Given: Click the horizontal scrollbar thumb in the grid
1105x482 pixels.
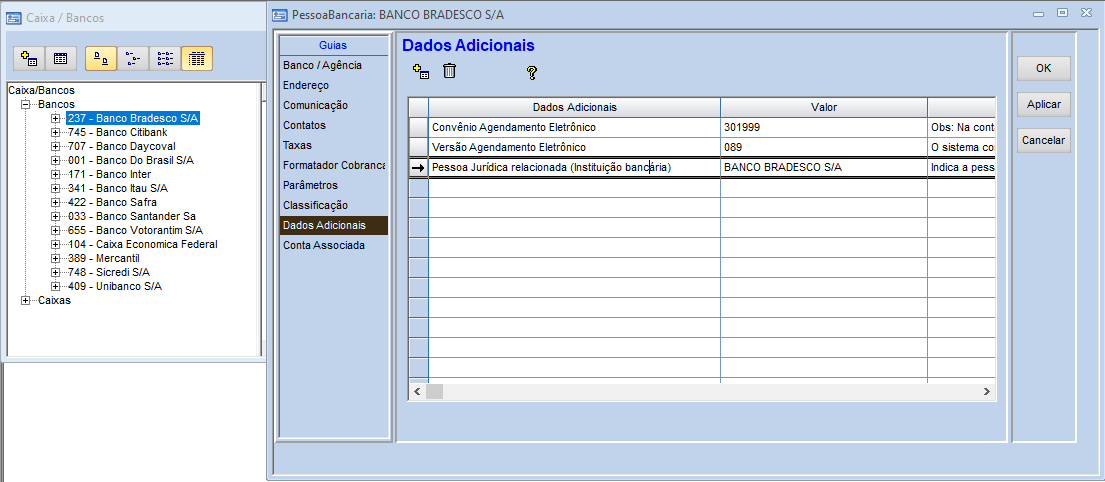Looking at the screenshot, I should tap(434, 392).
